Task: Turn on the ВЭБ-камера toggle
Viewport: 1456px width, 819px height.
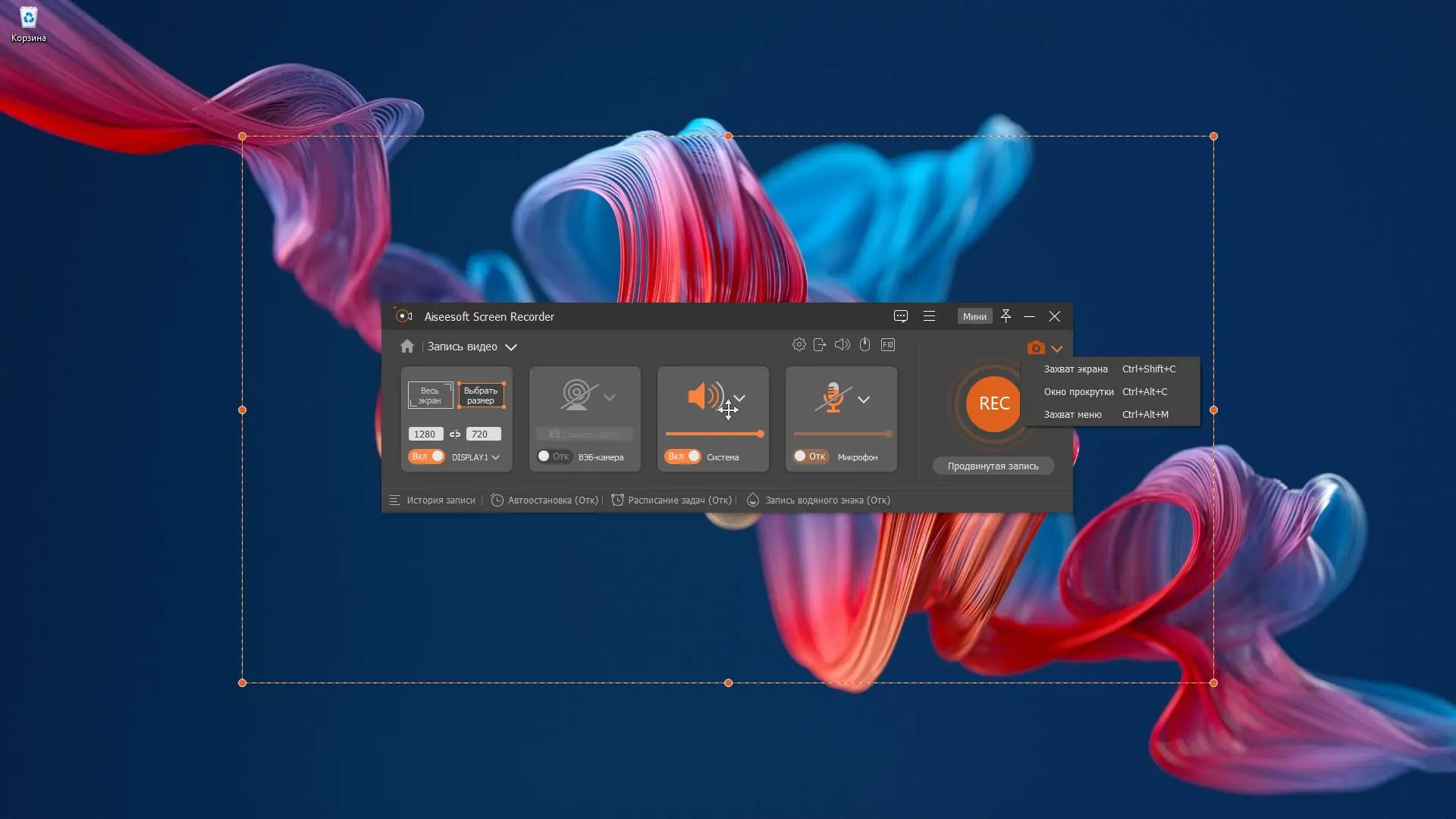Action: click(x=553, y=457)
